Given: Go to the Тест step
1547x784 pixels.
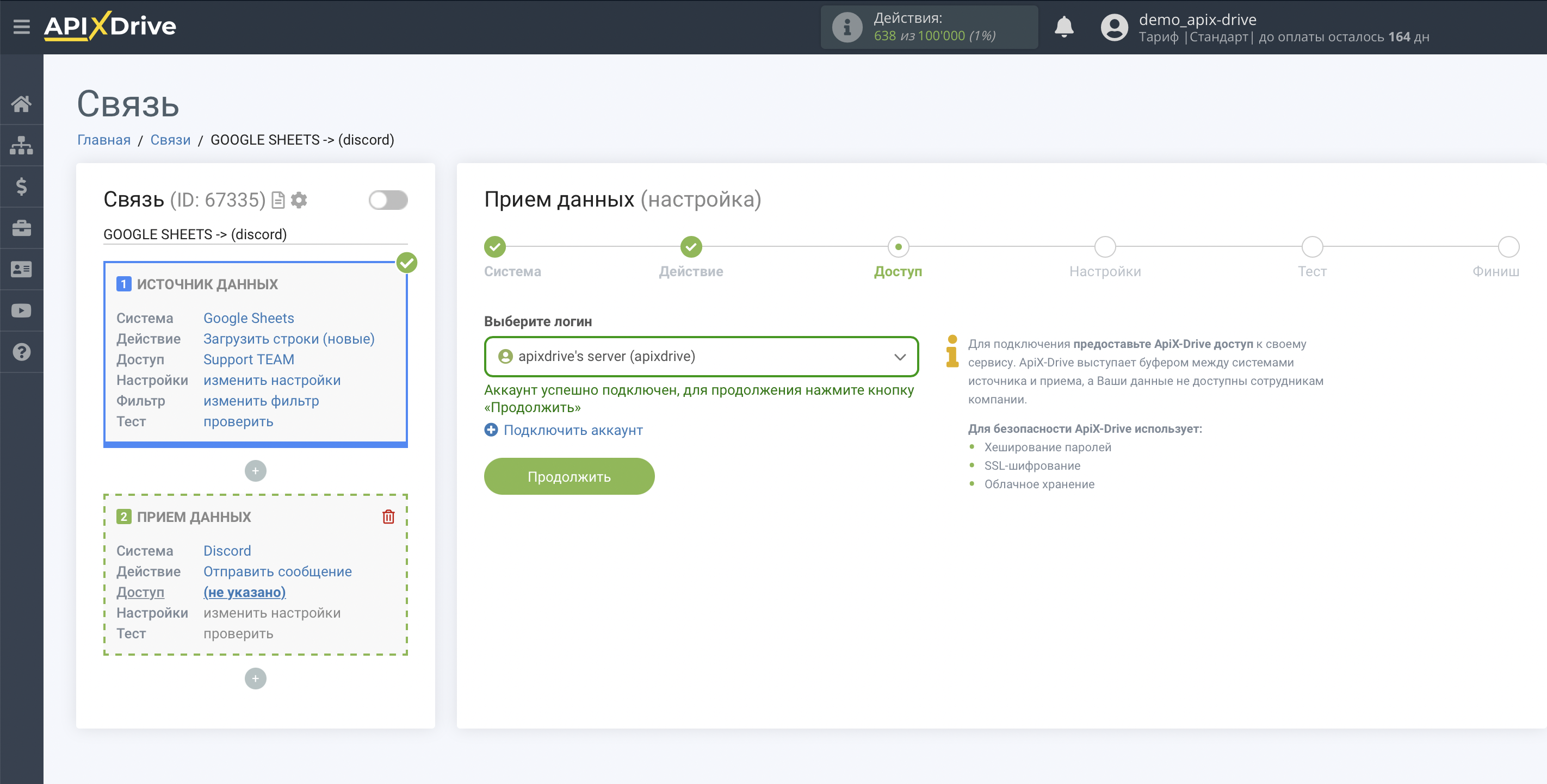Looking at the screenshot, I should [x=1312, y=247].
